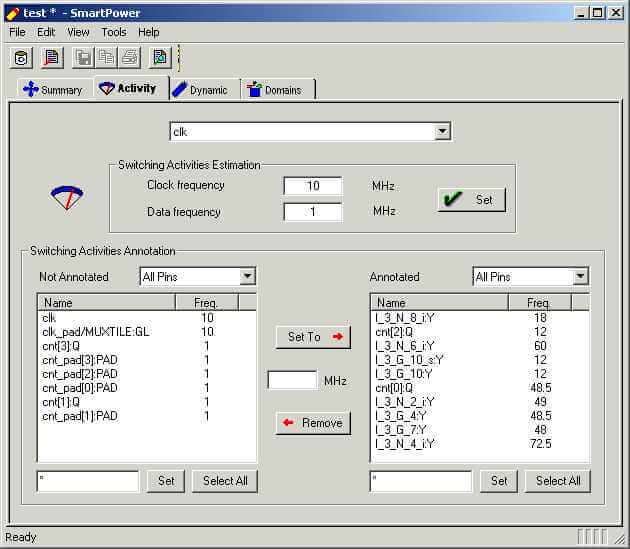Viewport: 630px width, 549px height.
Task: Minimize the SmartPower window
Action: tap(581, 13)
